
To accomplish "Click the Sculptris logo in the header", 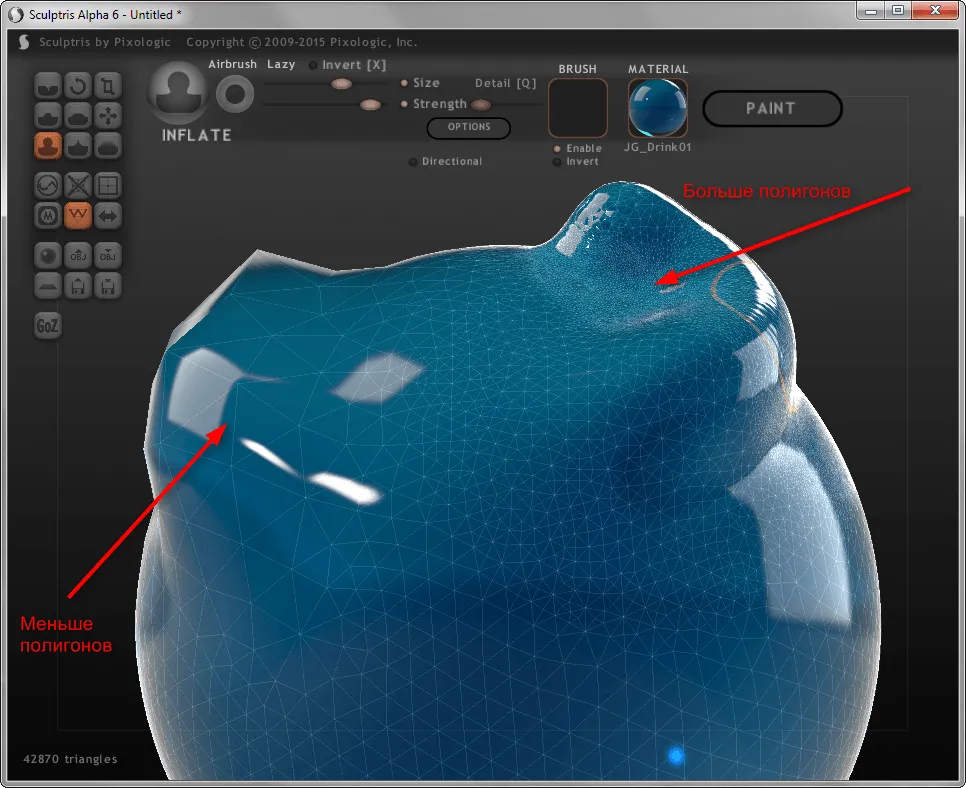I will (24, 43).
